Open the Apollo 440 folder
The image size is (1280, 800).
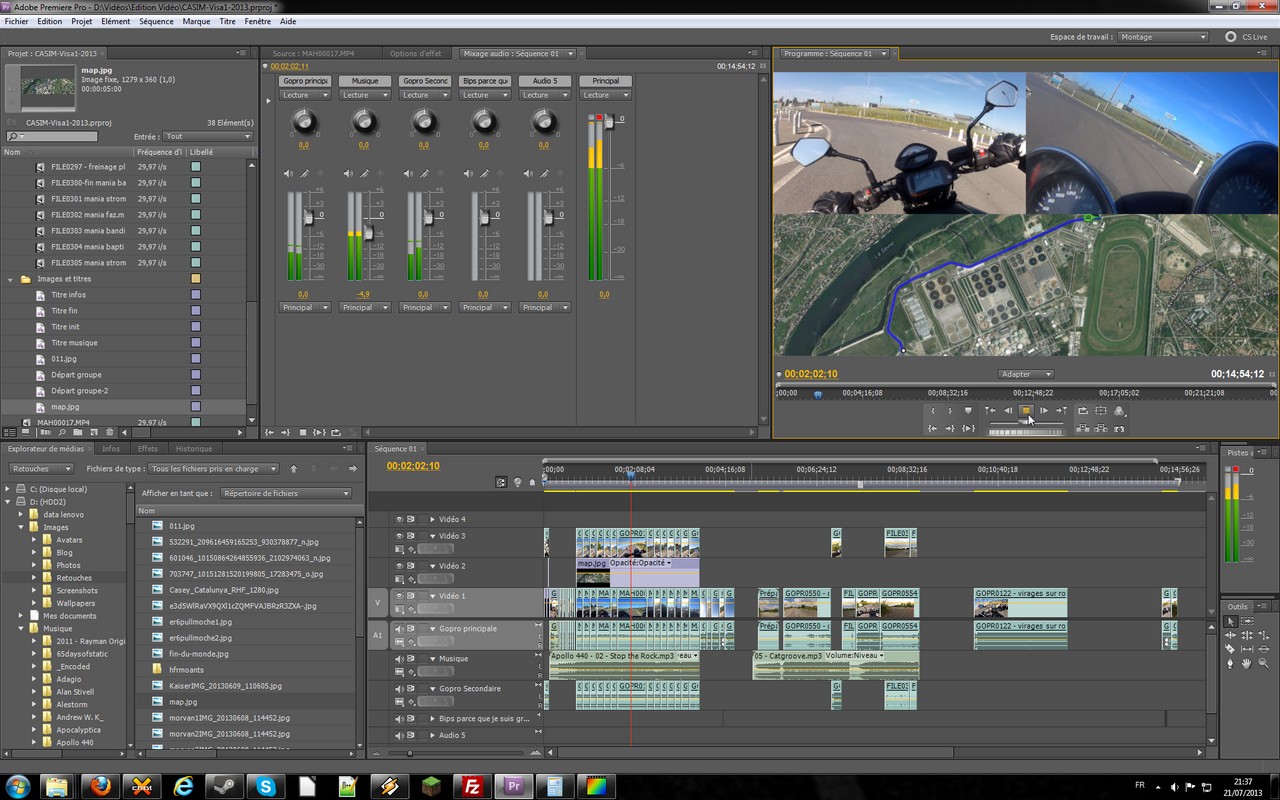[x=75, y=743]
